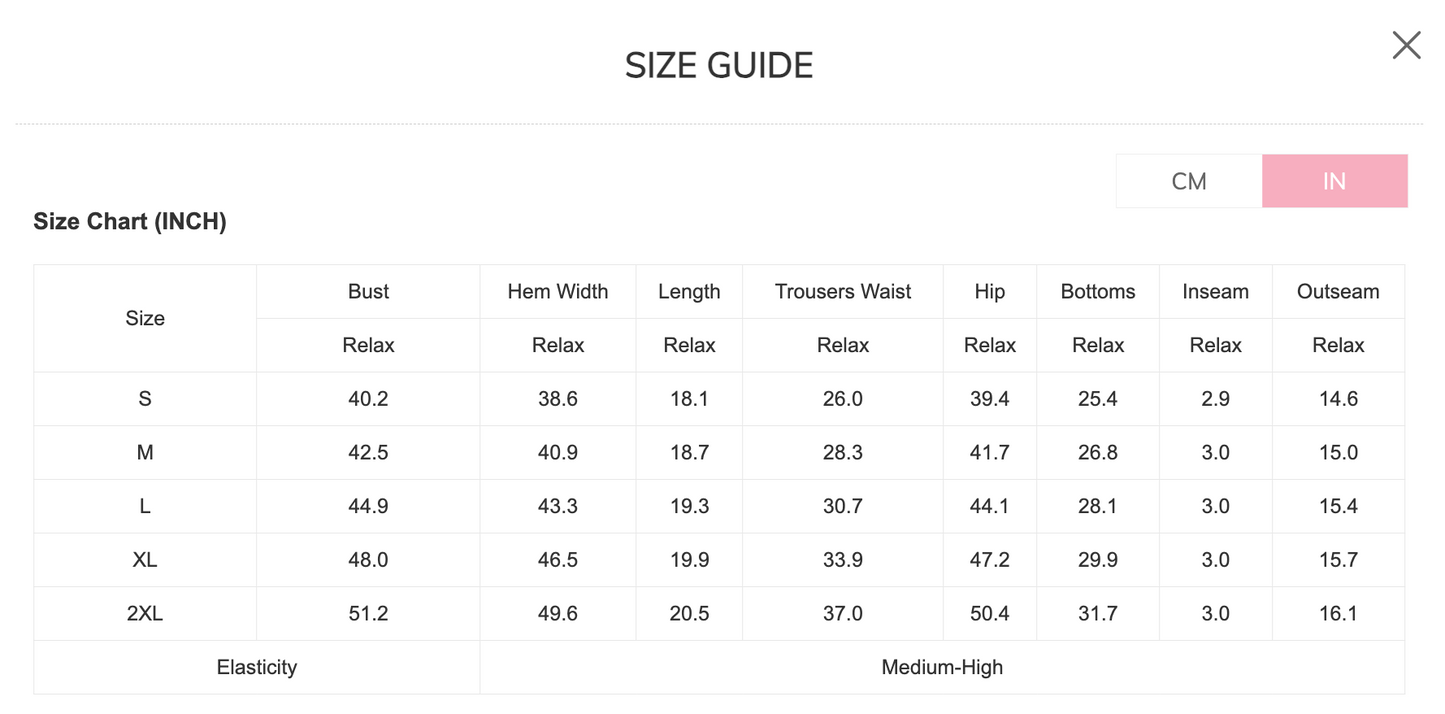Click the Outseam column header
The image size is (1445, 714).
tap(1338, 292)
